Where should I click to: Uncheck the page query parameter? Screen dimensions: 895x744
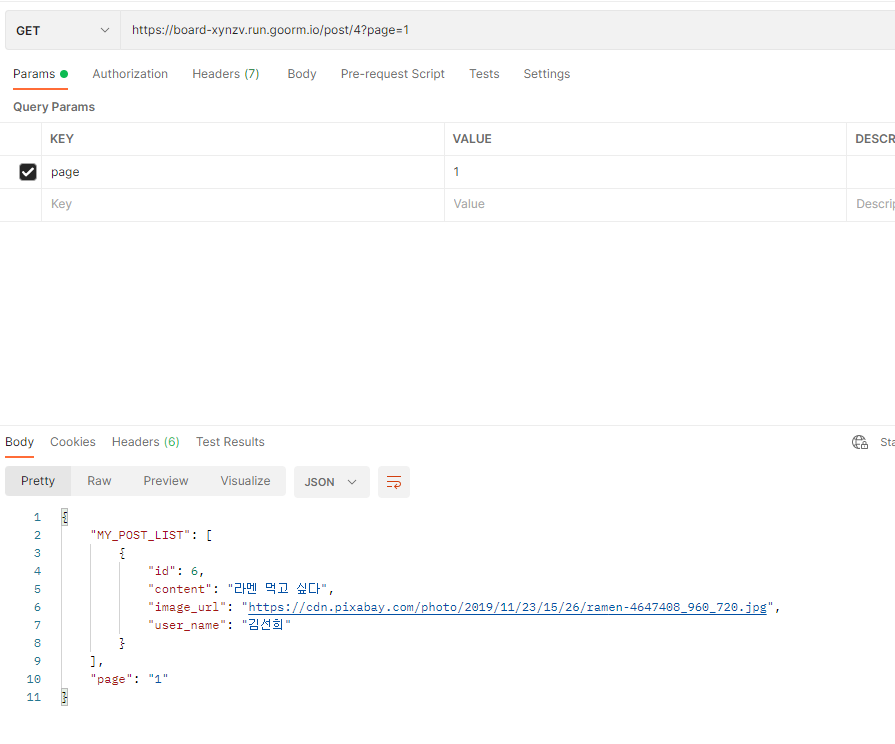(x=27, y=171)
